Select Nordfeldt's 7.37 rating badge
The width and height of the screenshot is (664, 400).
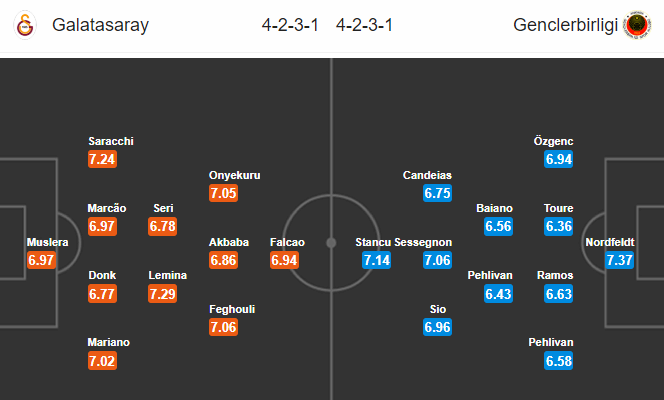coord(620,260)
